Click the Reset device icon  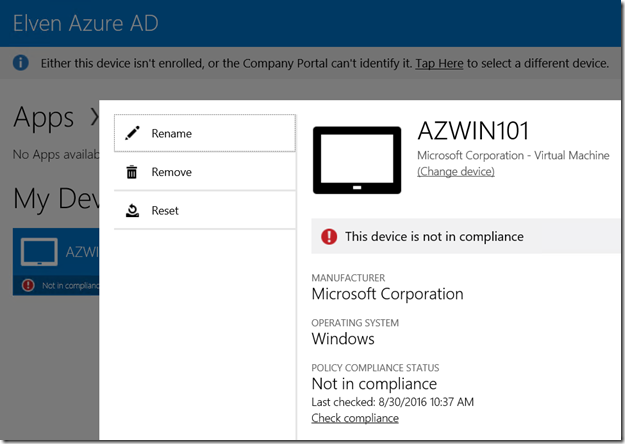(132, 210)
